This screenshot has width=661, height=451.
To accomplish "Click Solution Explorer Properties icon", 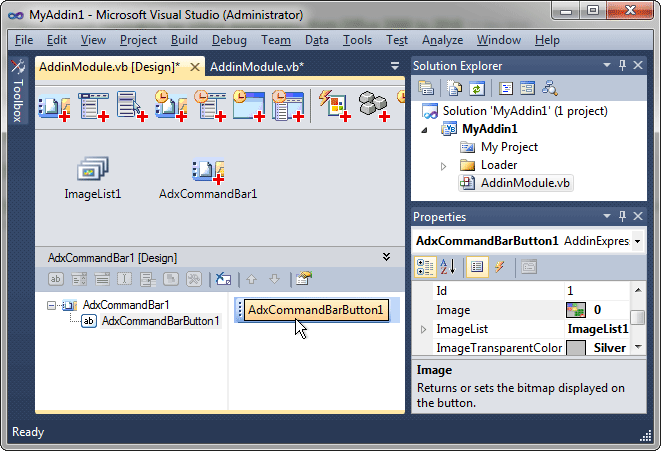I will pyautogui.click(x=426, y=88).
